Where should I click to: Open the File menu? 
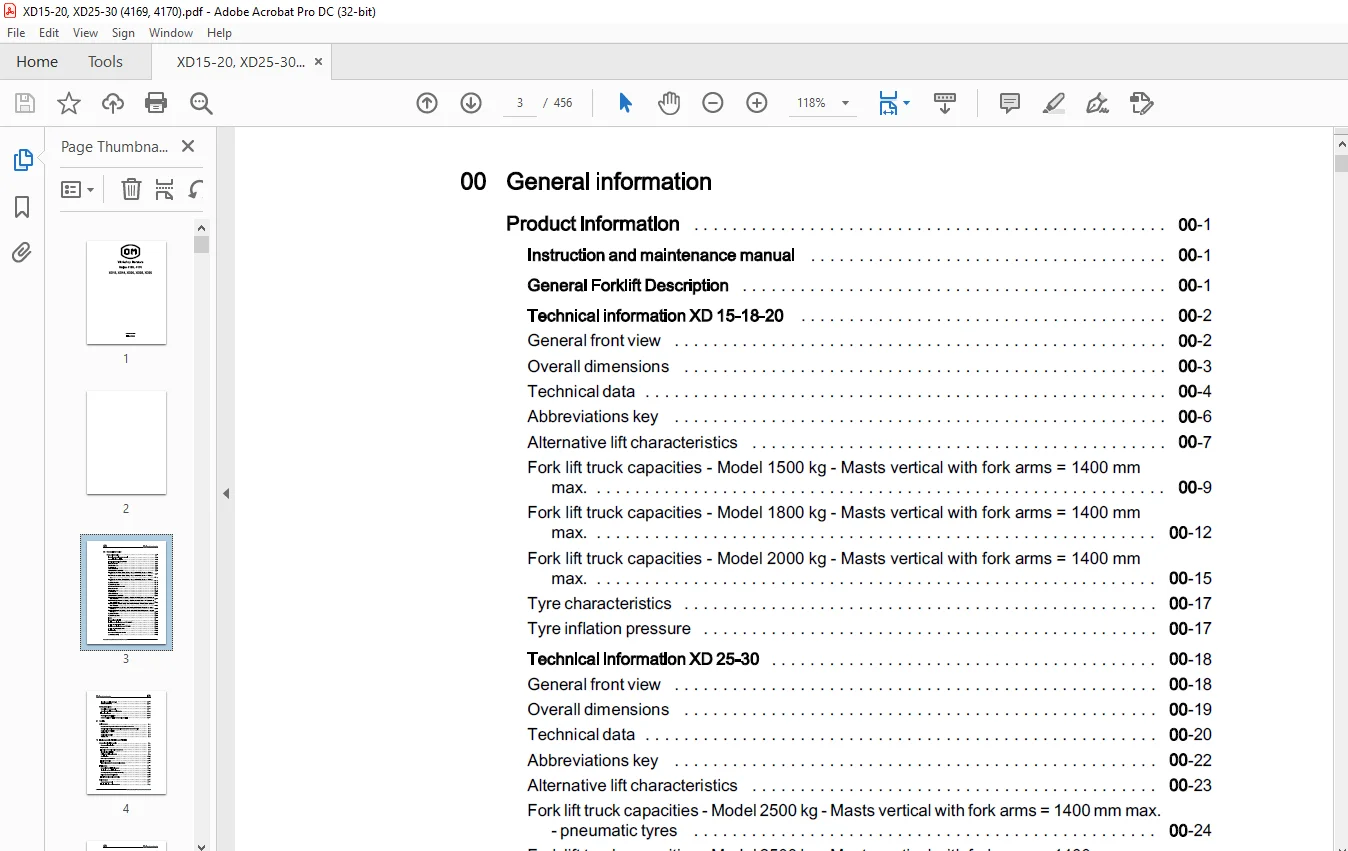coord(16,33)
